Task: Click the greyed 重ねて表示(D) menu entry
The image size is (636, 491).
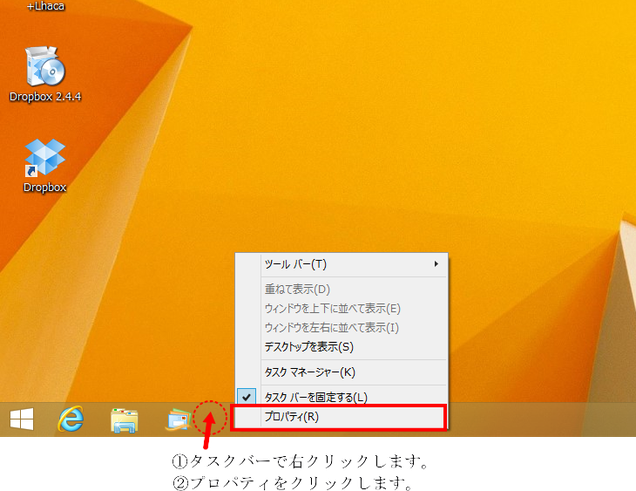Action: click(x=342, y=289)
